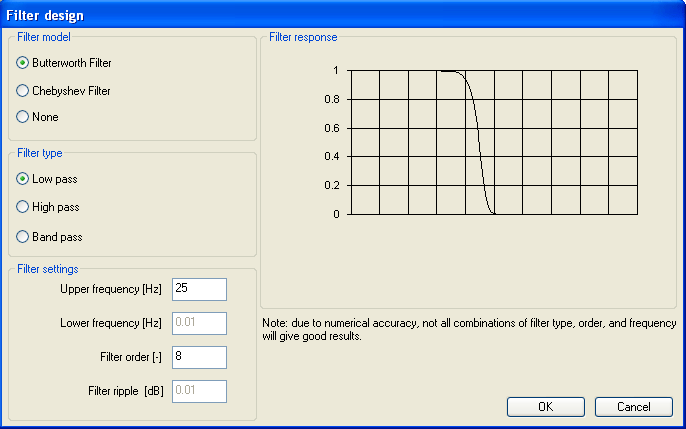The image size is (686, 429).
Task: Focus the Filter order input field
Action: 199,357
